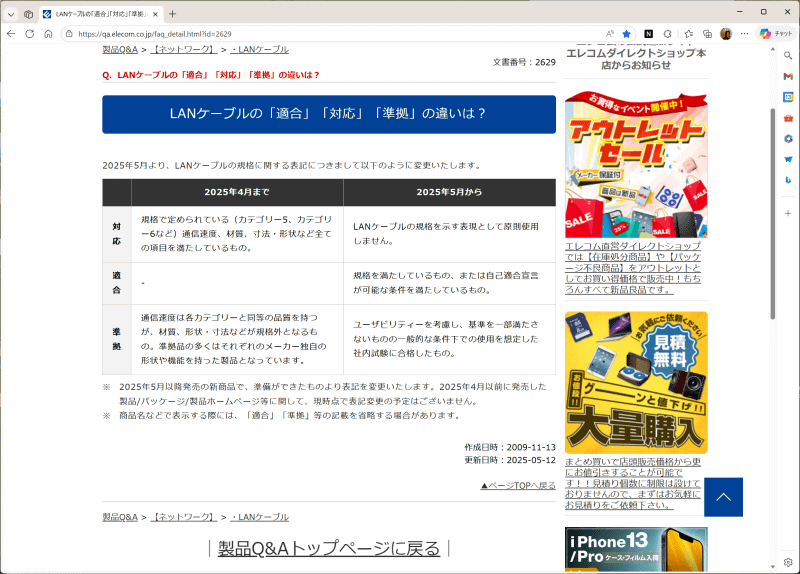Open the アウトレットセール banner image

coord(636,165)
